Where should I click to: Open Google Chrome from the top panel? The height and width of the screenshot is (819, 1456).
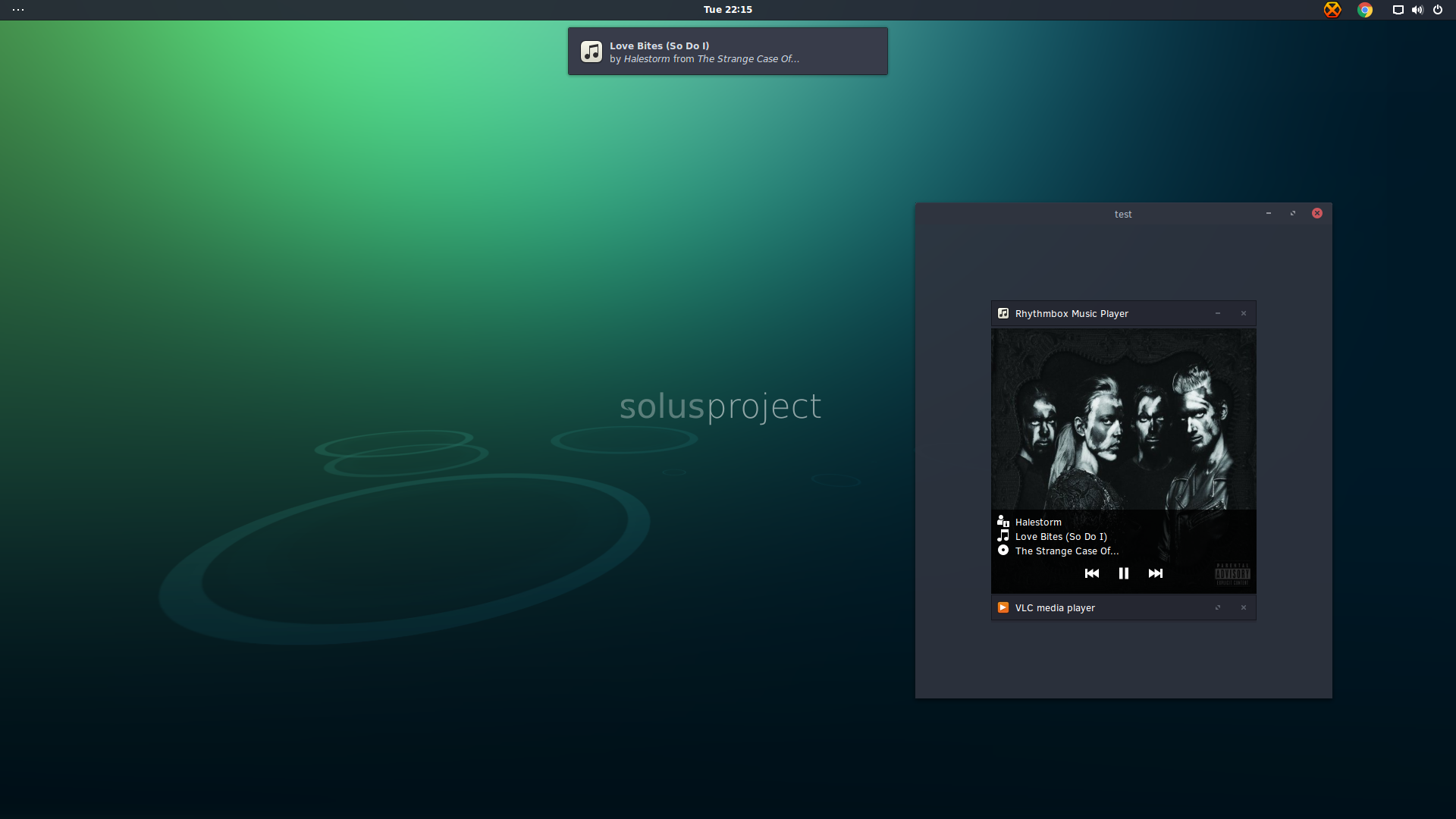[x=1365, y=10]
